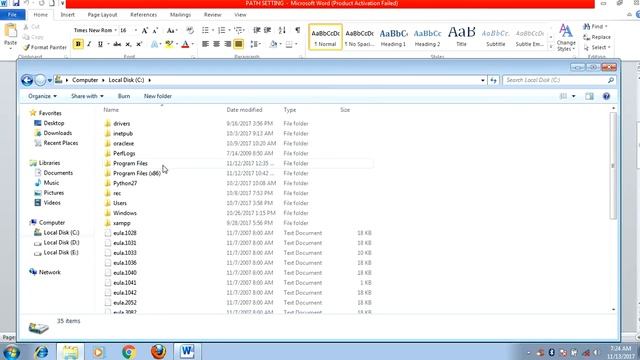Toggle Italic formatting in Word ribbon
This screenshot has height=360, width=640.
tap(89, 44)
